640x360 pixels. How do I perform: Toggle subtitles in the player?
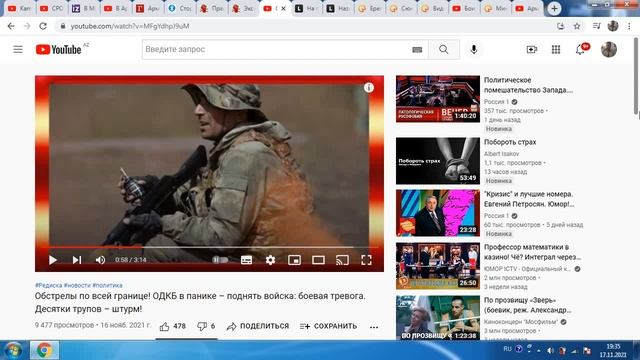coord(247,260)
